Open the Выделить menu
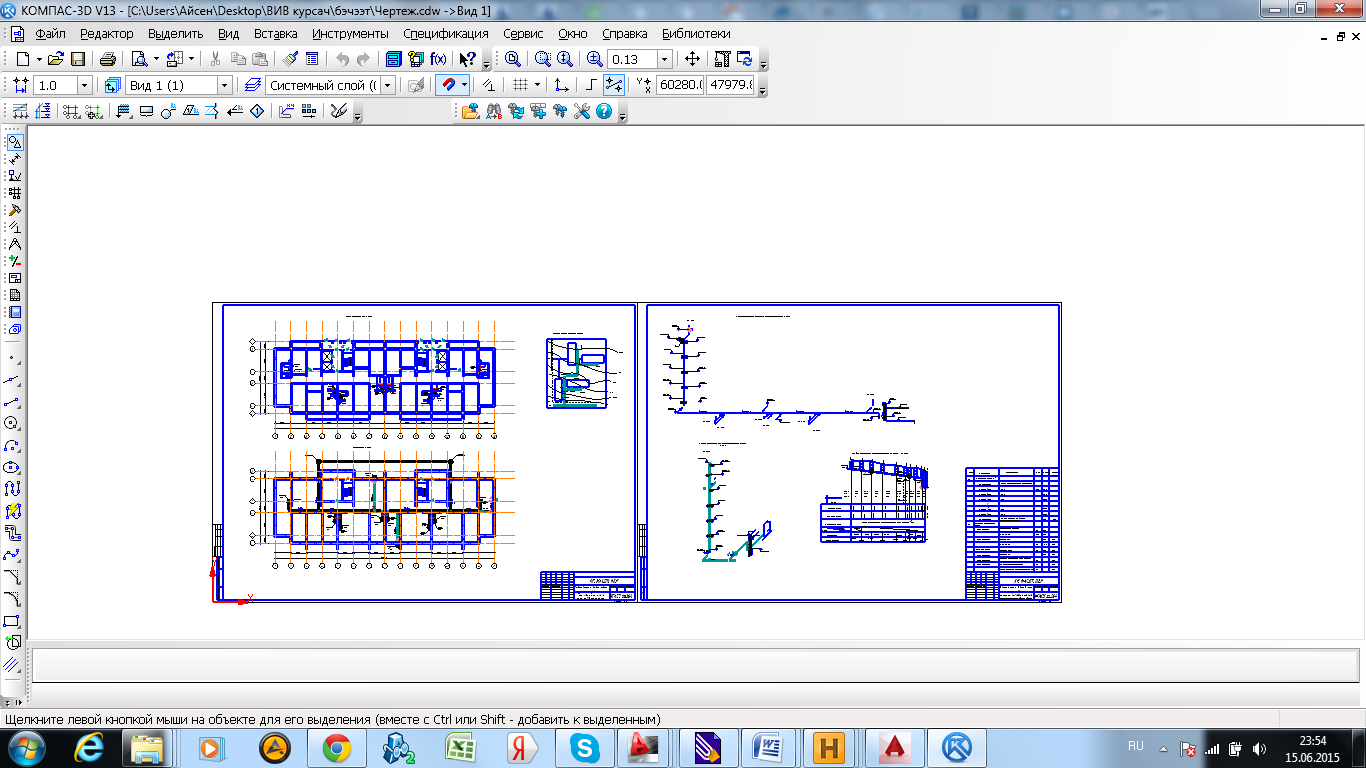 tap(176, 33)
